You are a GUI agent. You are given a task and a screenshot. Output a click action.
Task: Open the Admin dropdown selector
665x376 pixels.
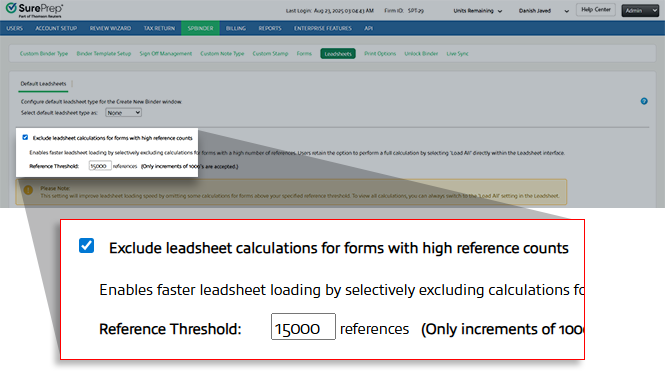click(640, 11)
